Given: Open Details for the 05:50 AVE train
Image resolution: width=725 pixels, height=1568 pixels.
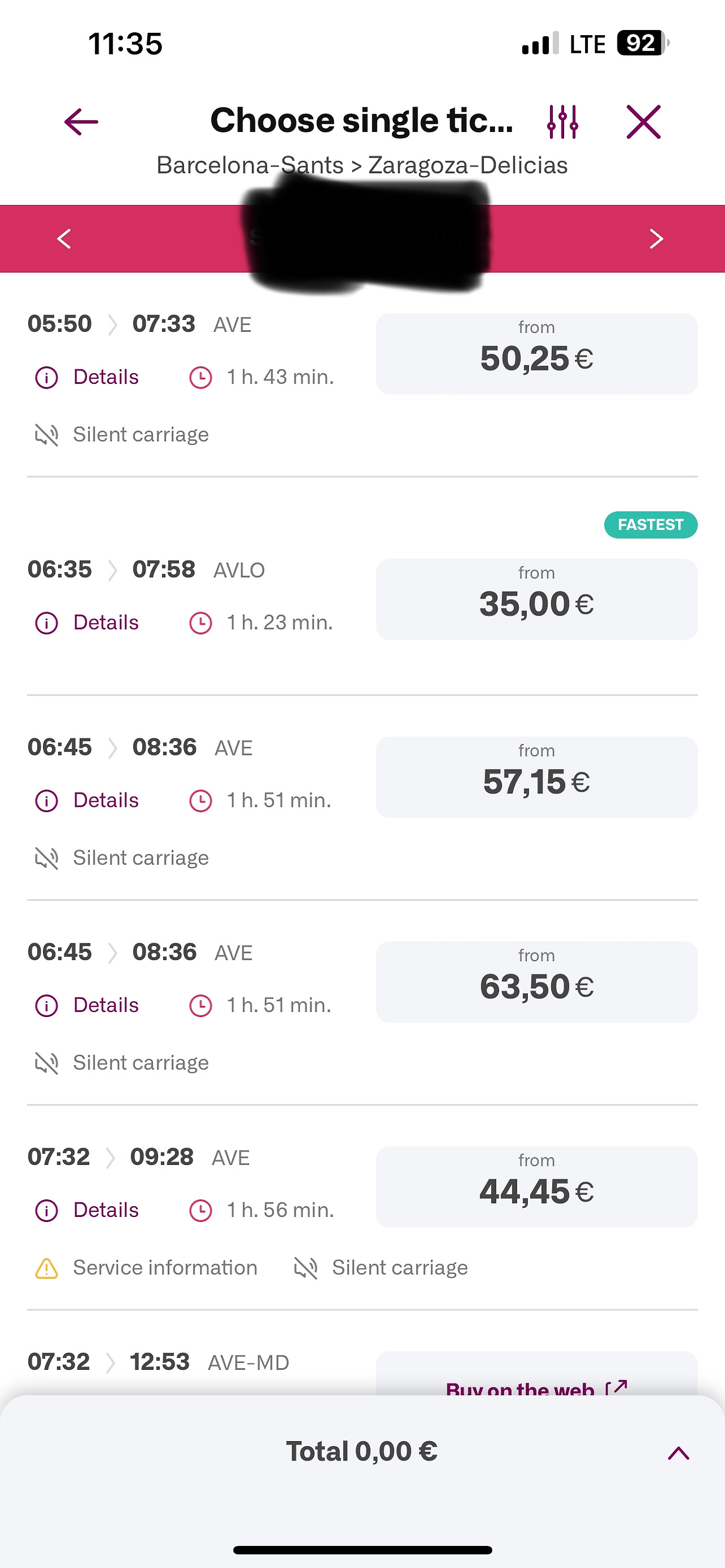Looking at the screenshot, I should pyautogui.click(x=105, y=377).
